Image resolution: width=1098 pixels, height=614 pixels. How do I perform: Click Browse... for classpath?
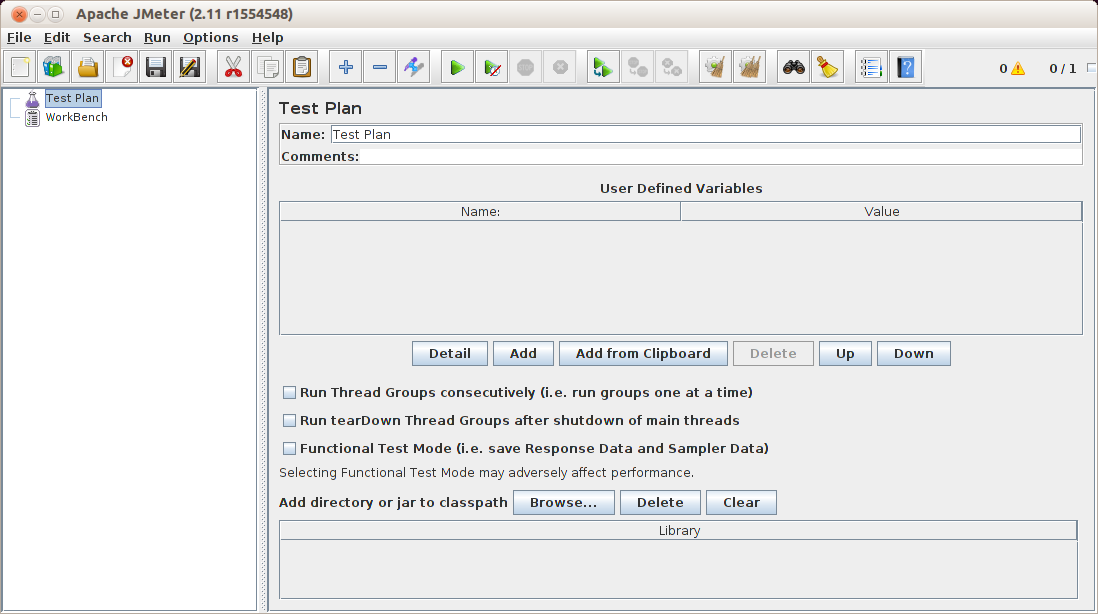[564, 503]
